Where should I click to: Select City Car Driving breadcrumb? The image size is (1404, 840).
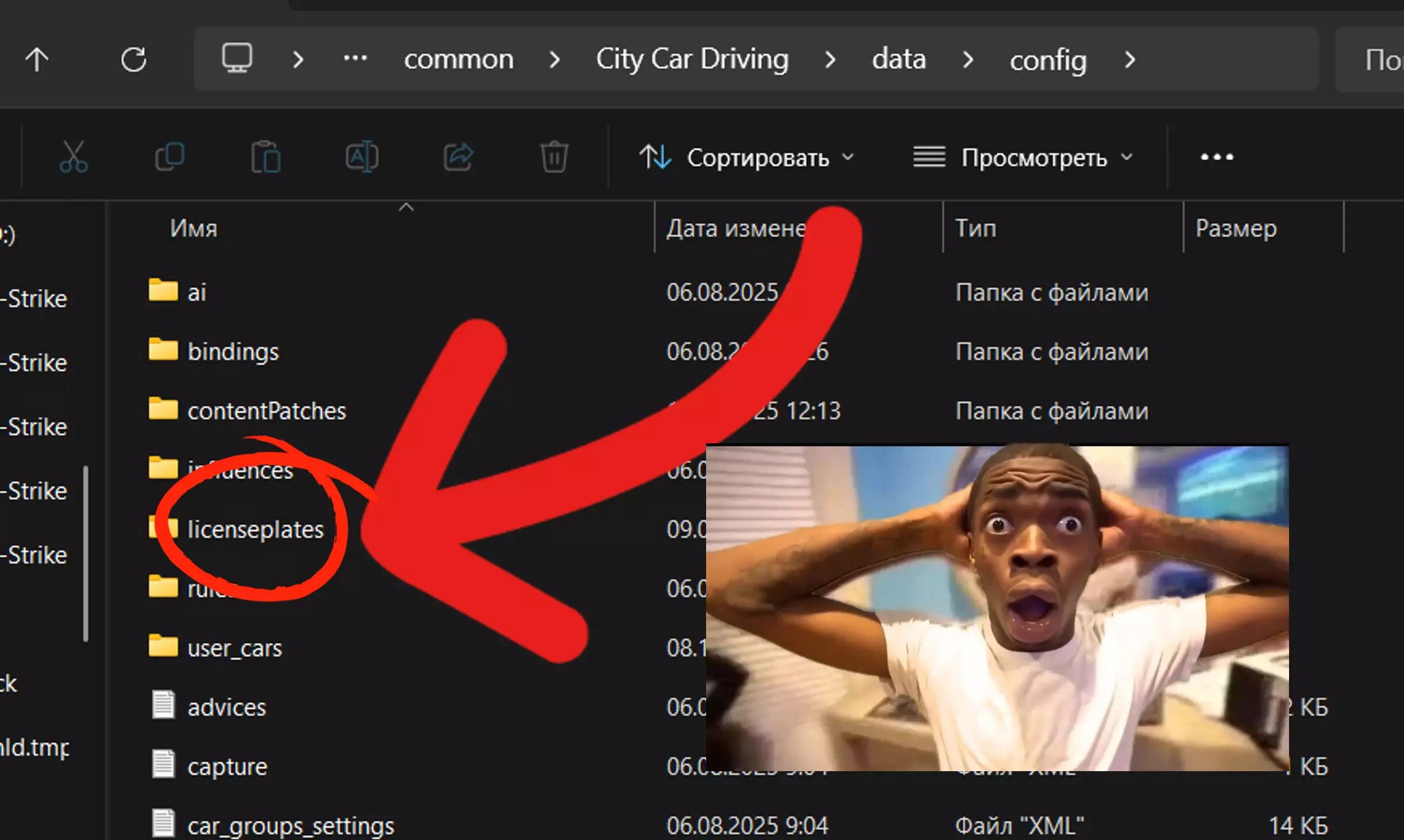coord(692,60)
